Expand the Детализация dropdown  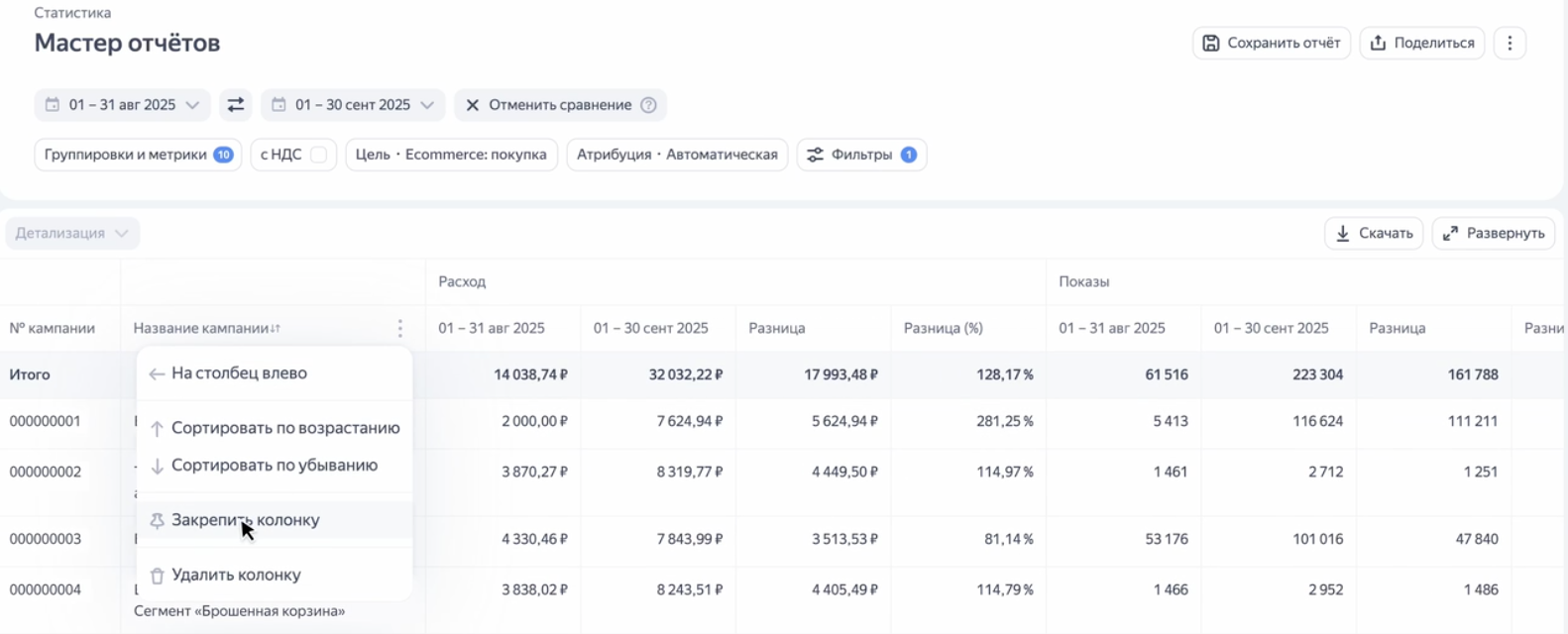(72, 233)
